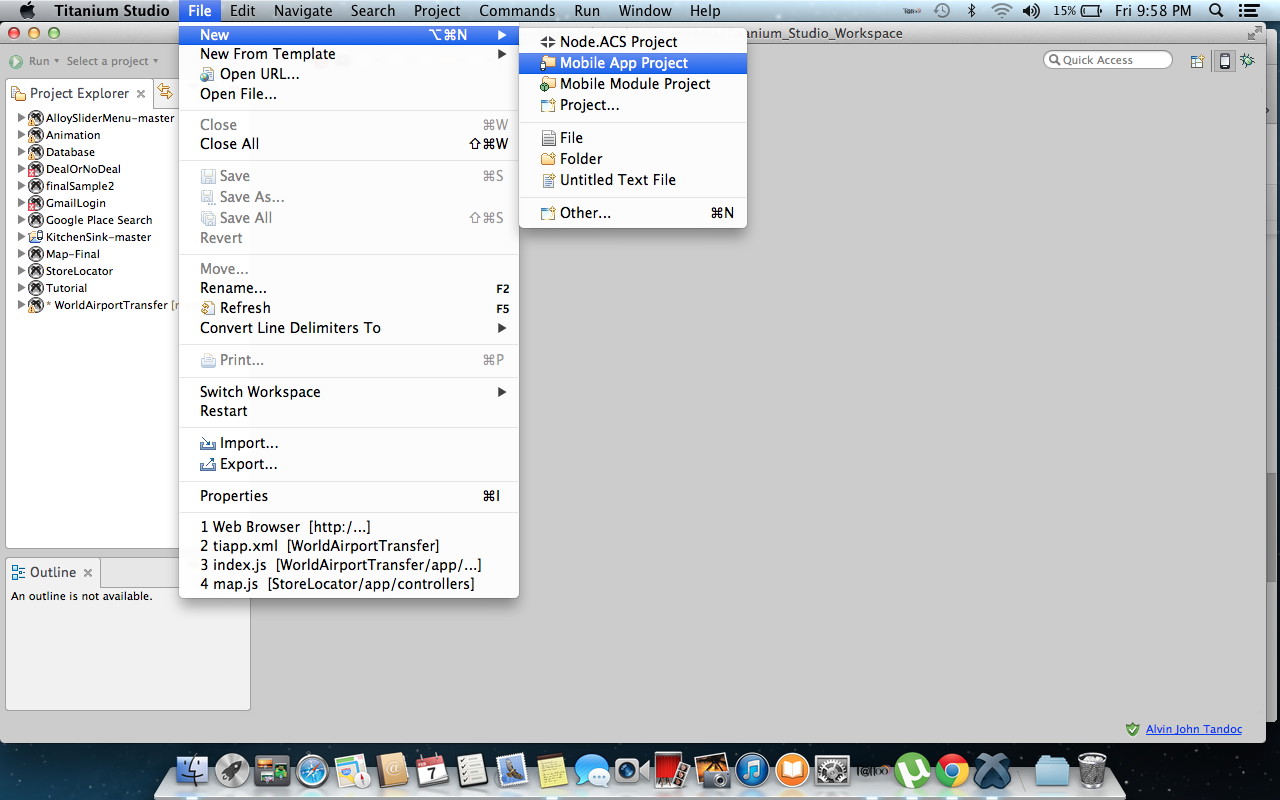Screen dimensions: 1280x800
Task: Click Open URL... in File menu
Action: tap(348, 74)
